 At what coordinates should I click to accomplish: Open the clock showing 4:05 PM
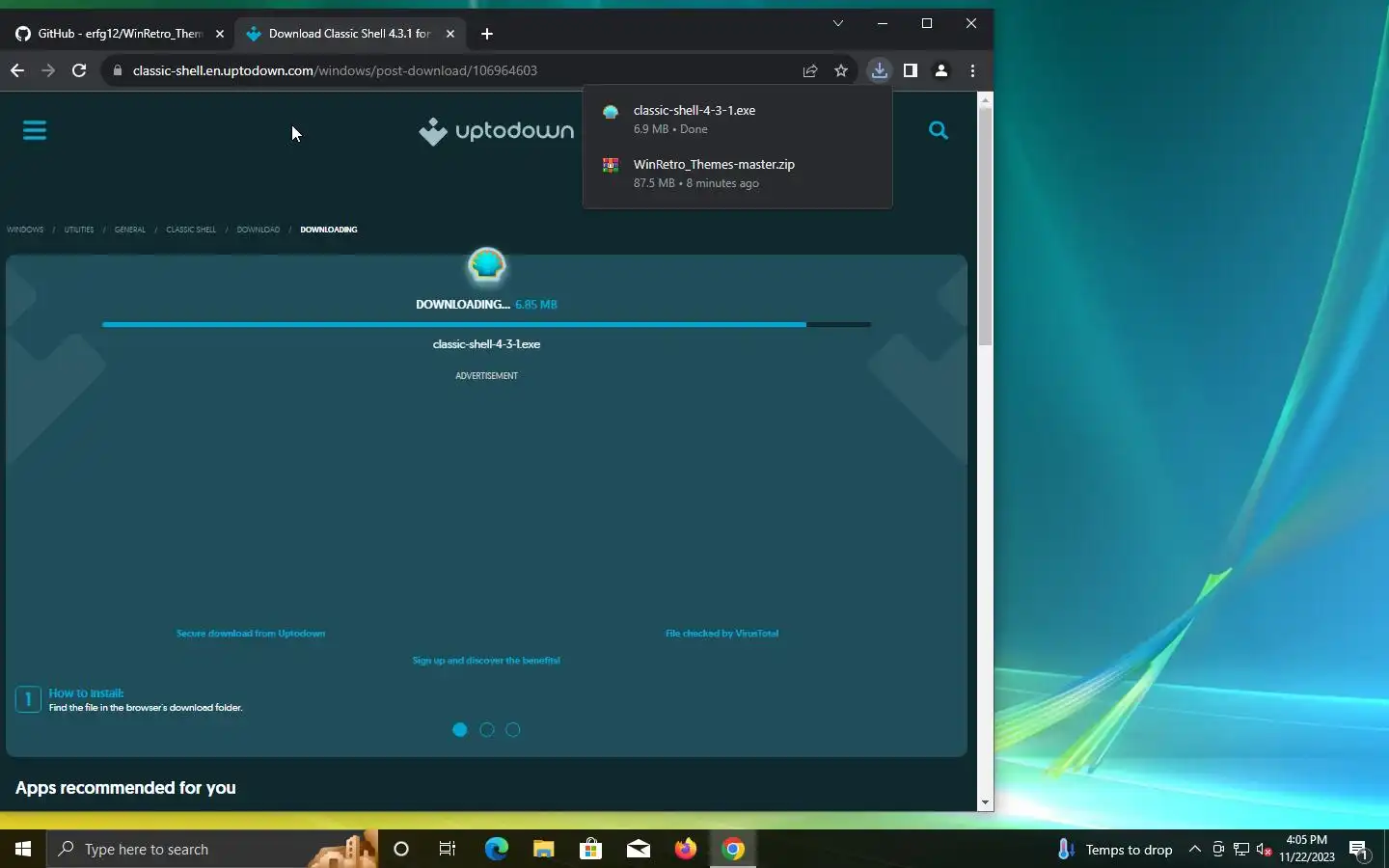[1307, 849]
